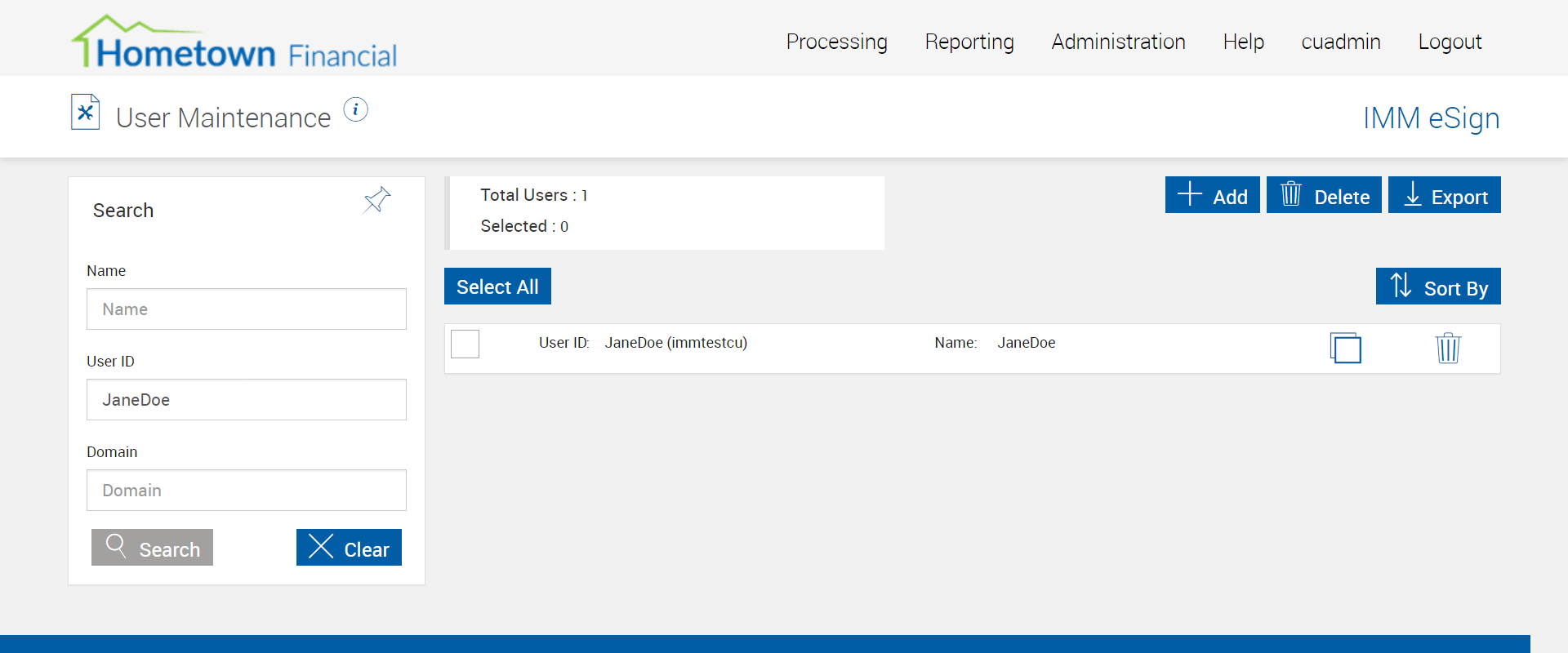Open the Reporting menu

(969, 42)
